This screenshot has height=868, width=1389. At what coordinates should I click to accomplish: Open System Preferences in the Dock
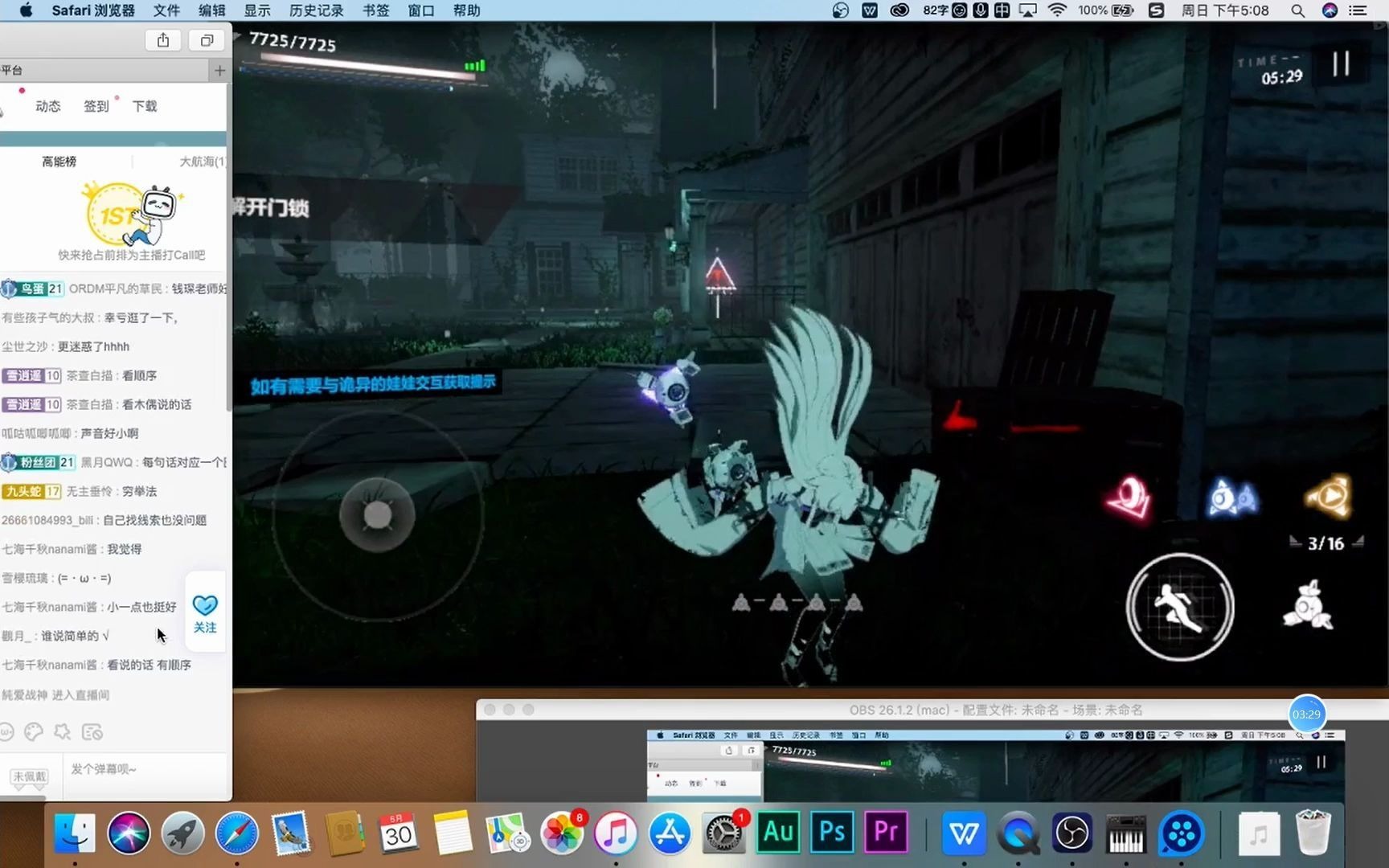(x=723, y=833)
